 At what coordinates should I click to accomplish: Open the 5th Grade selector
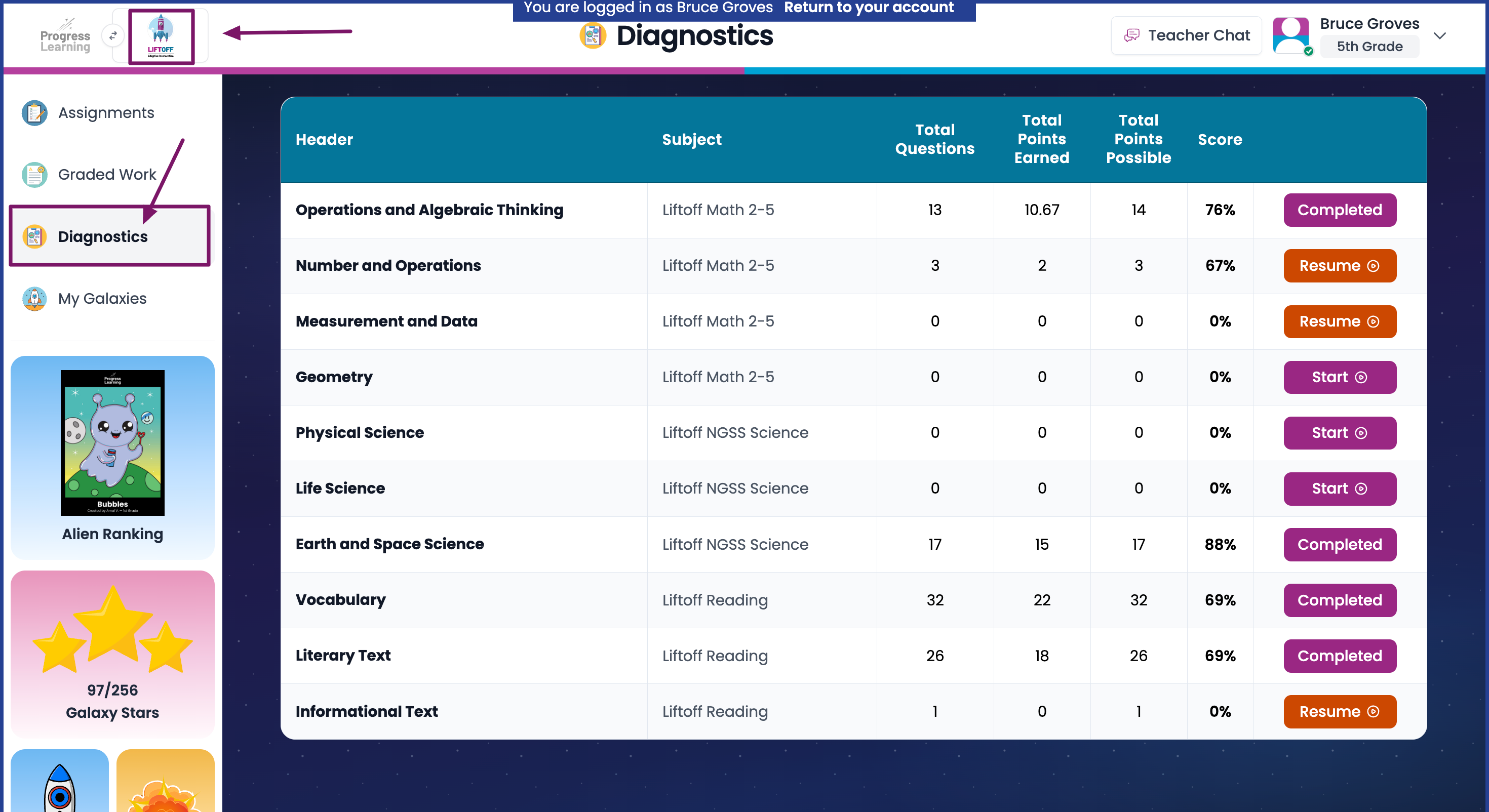point(1369,47)
